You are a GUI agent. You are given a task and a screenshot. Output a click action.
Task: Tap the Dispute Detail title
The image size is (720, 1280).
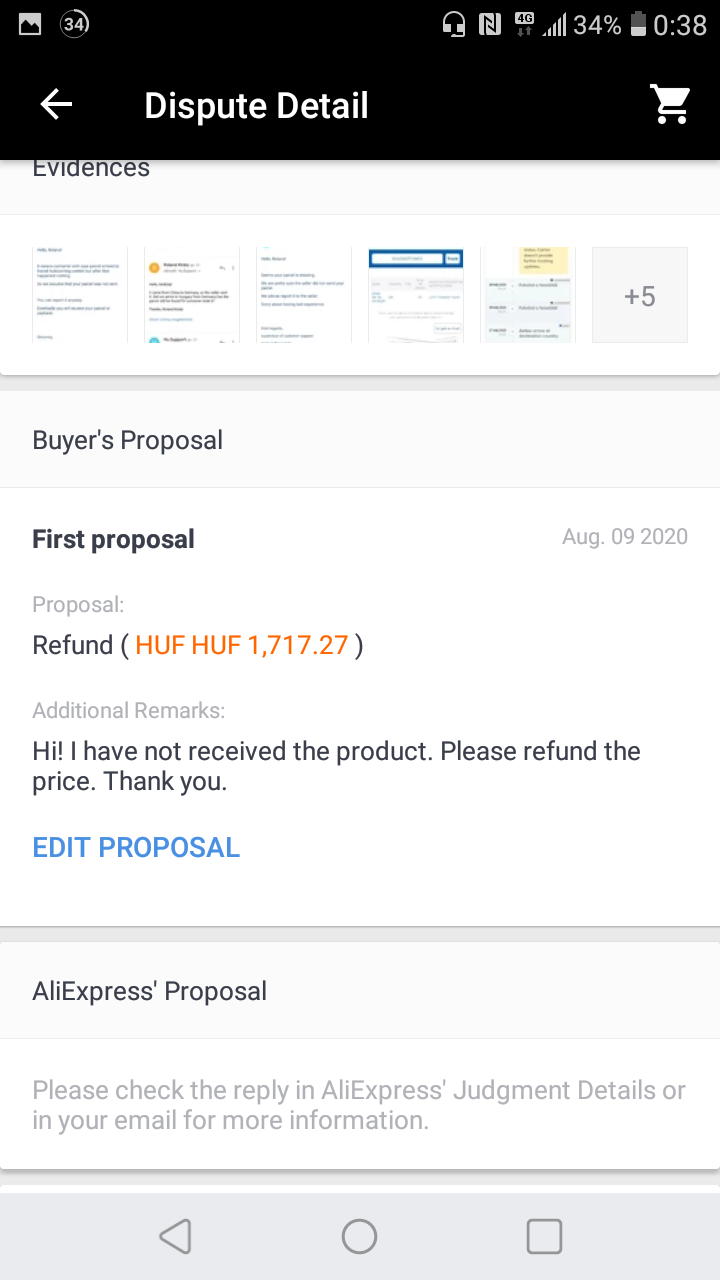(256, 105)
